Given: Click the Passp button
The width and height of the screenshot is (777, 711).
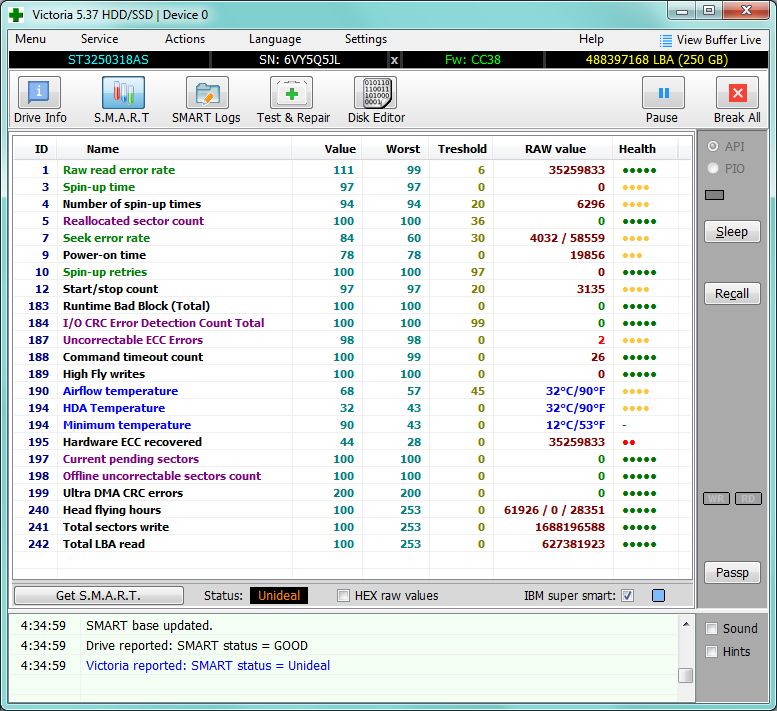Looking at the screenshot, I should point(732,573).
